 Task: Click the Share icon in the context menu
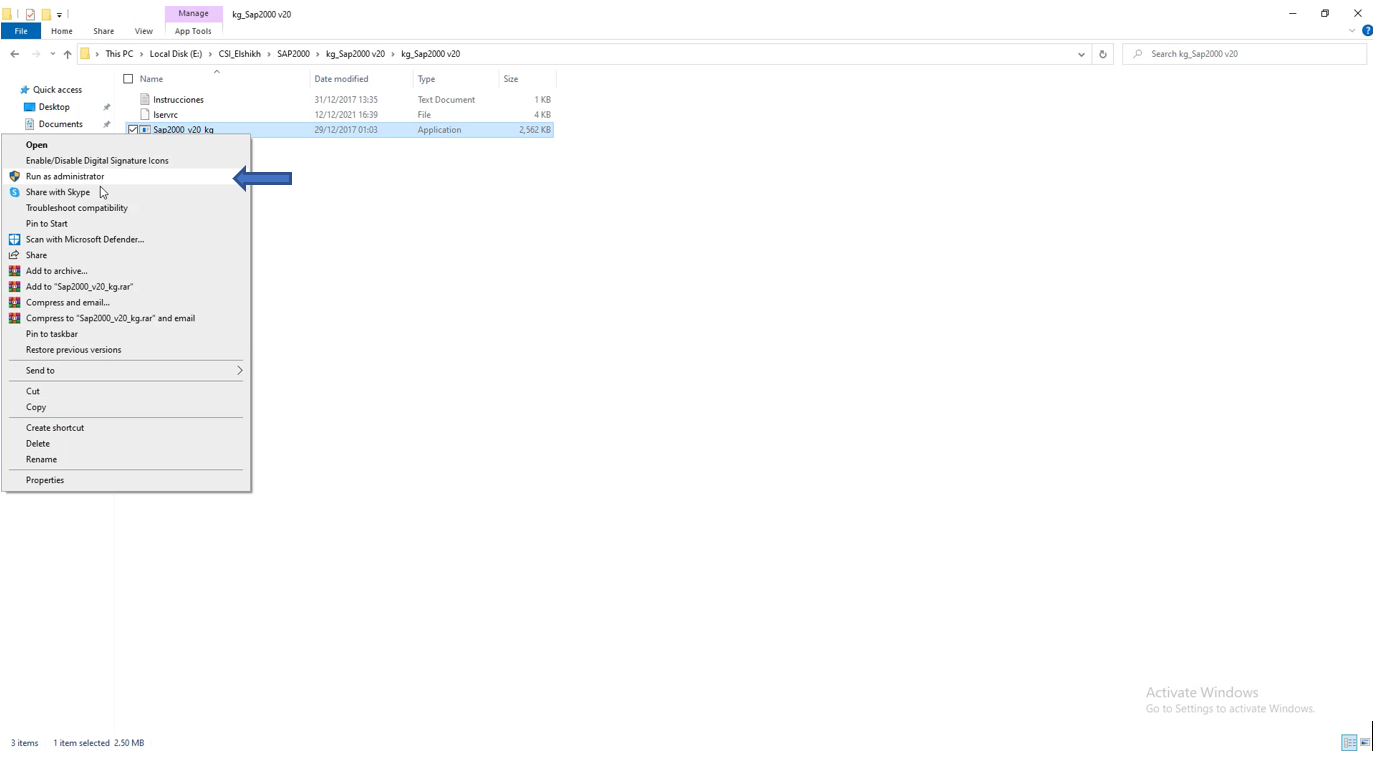click(14, 255)
